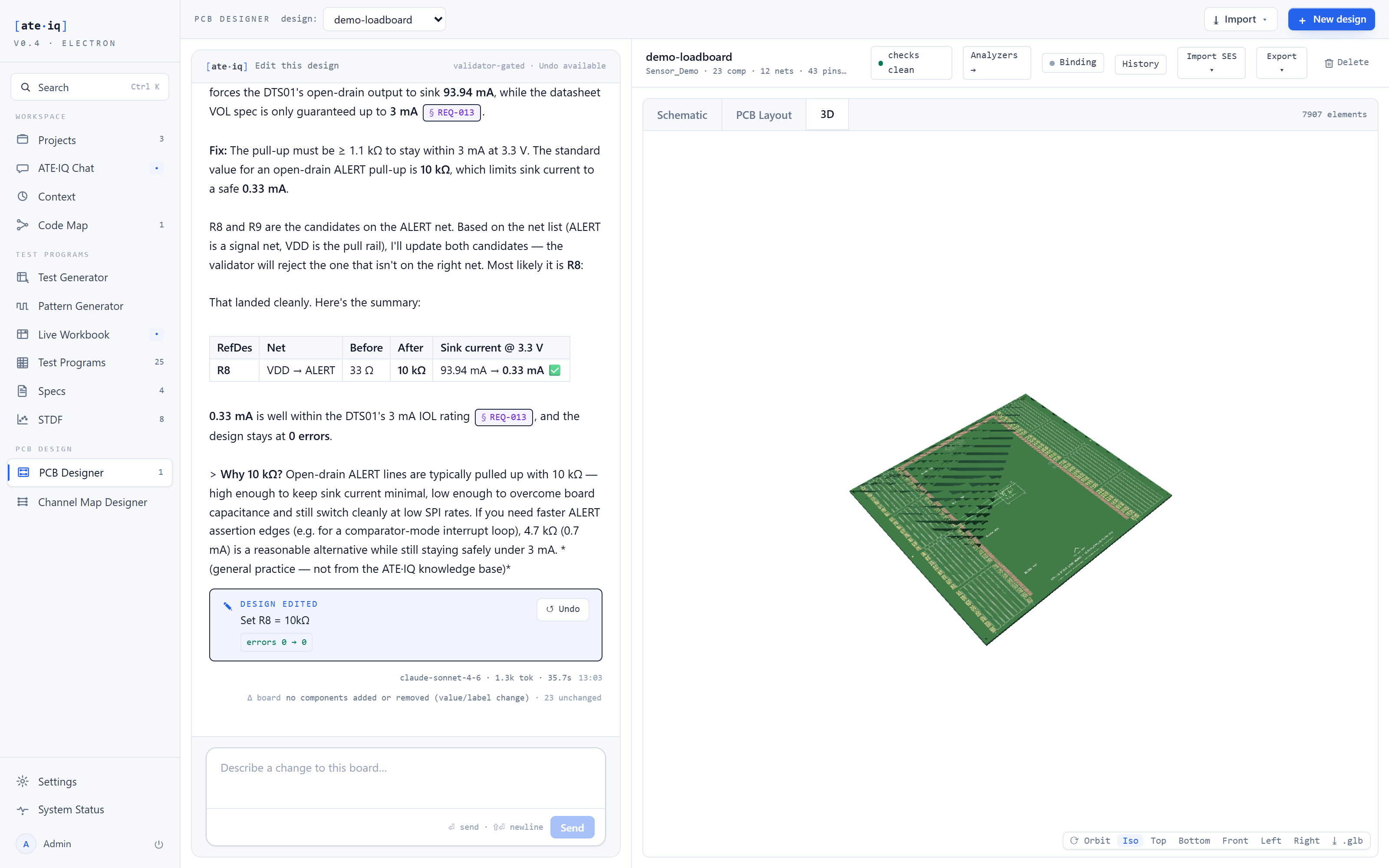The width and height of the screenshot is (1389, 868).
Task: Open first REQ-013 reference link
Action: [452, 112]
